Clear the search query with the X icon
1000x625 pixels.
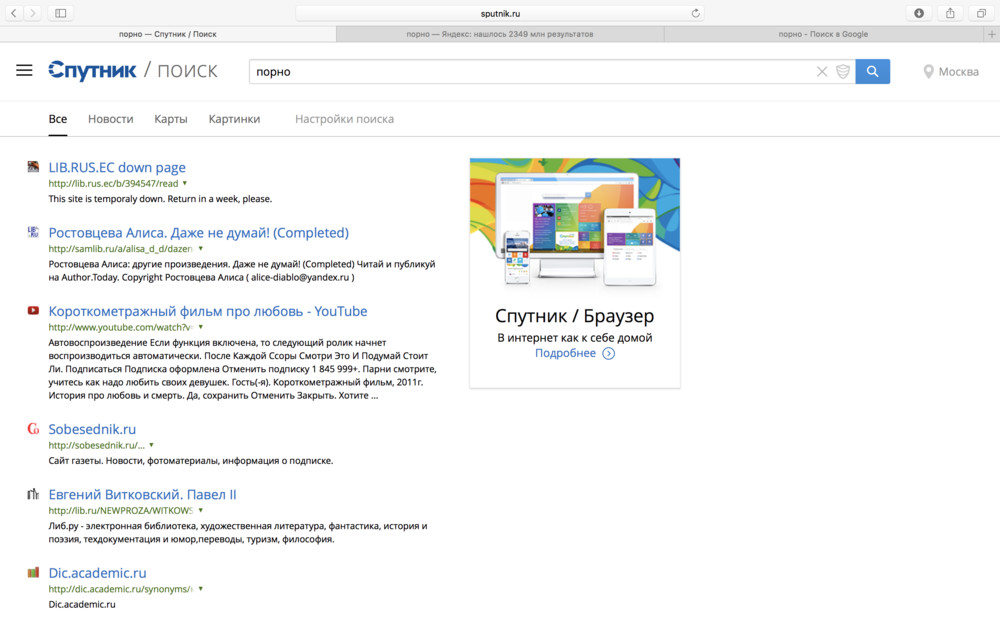tap(822, 71)
